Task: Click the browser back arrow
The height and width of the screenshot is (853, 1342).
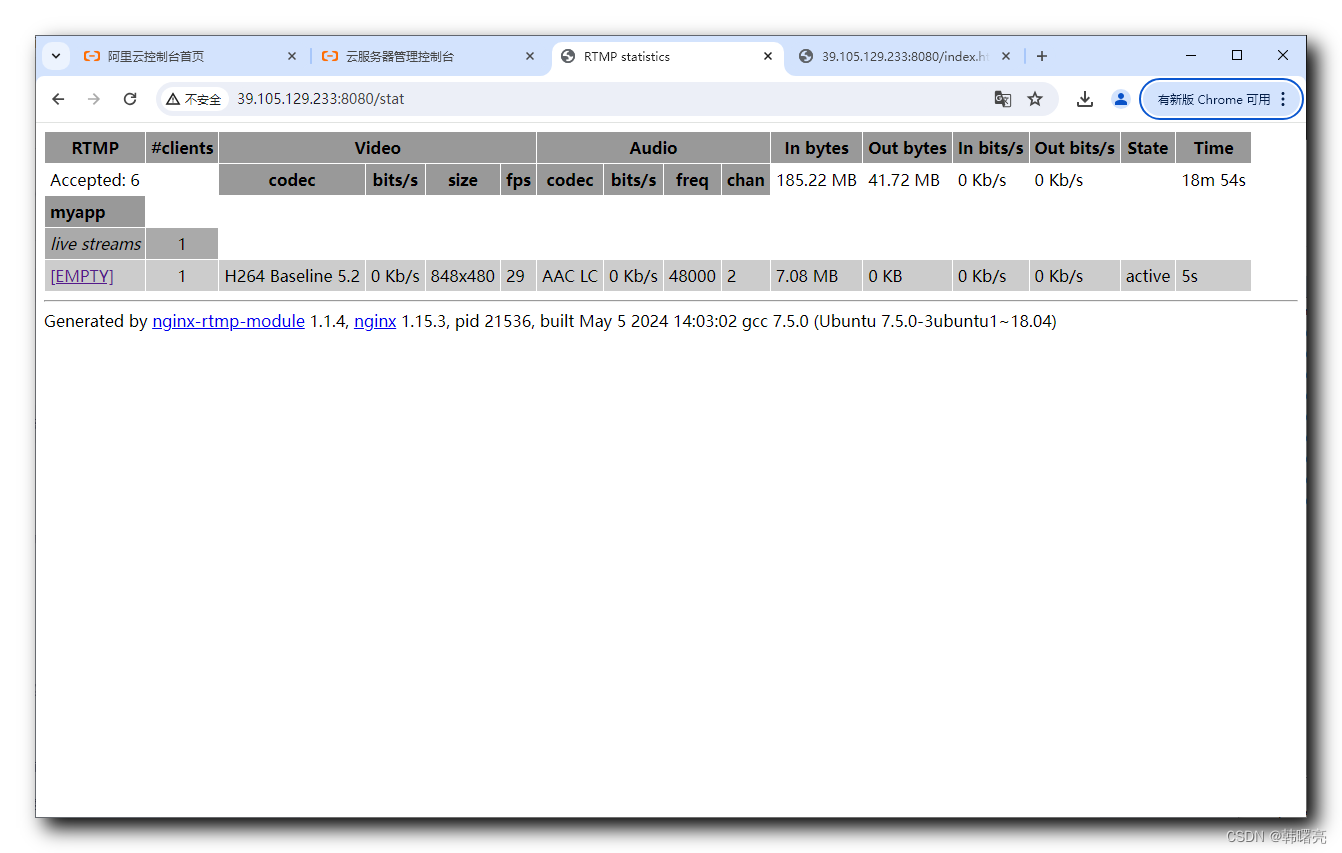Action: [58, 99]
